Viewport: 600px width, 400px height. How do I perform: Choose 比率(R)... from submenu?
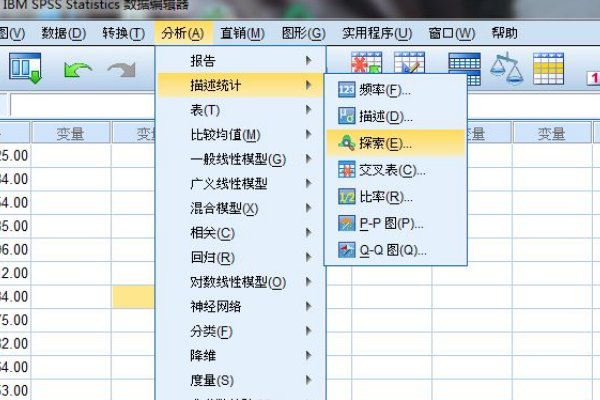point(396,196)
